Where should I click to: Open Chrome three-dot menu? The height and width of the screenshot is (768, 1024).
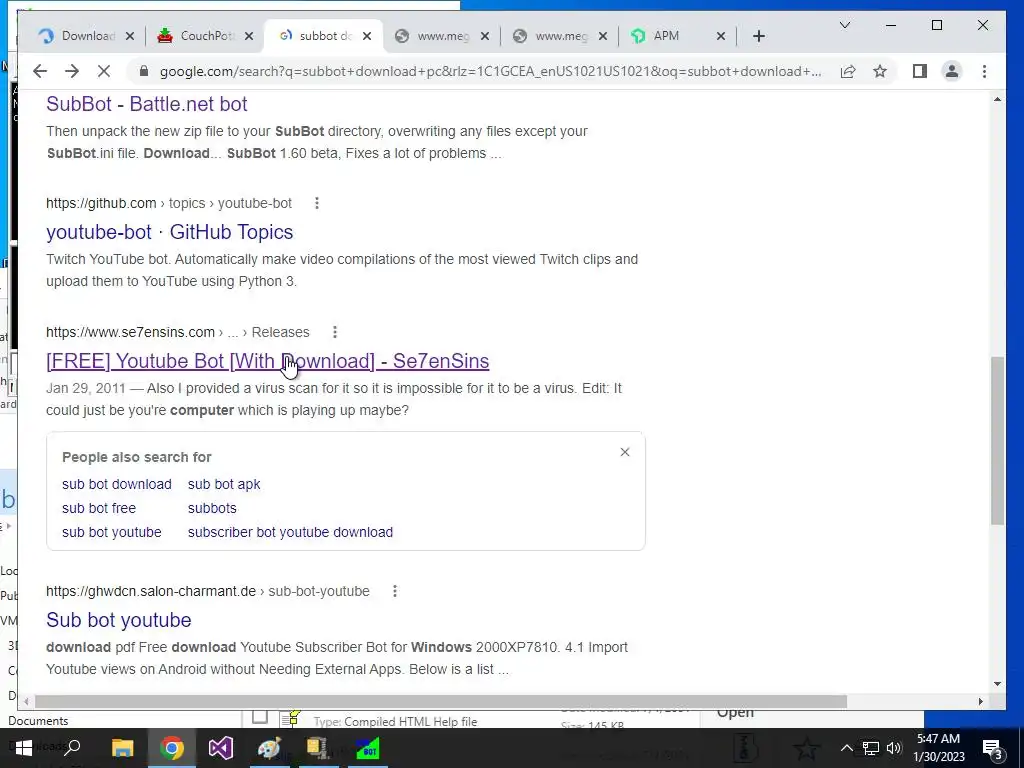tap(984, 71)
